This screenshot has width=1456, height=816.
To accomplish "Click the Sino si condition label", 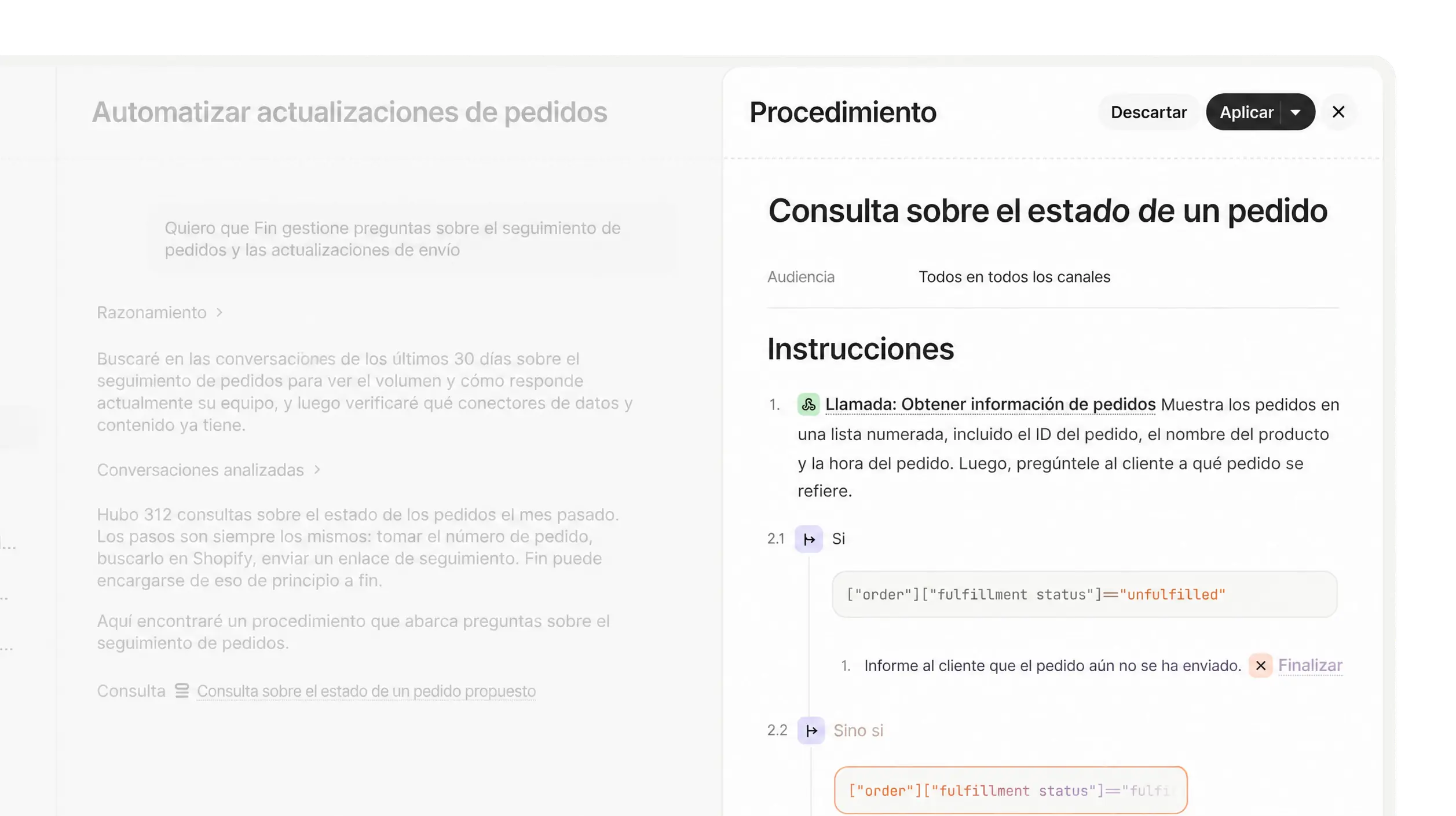I will click(x=858, y=731).
